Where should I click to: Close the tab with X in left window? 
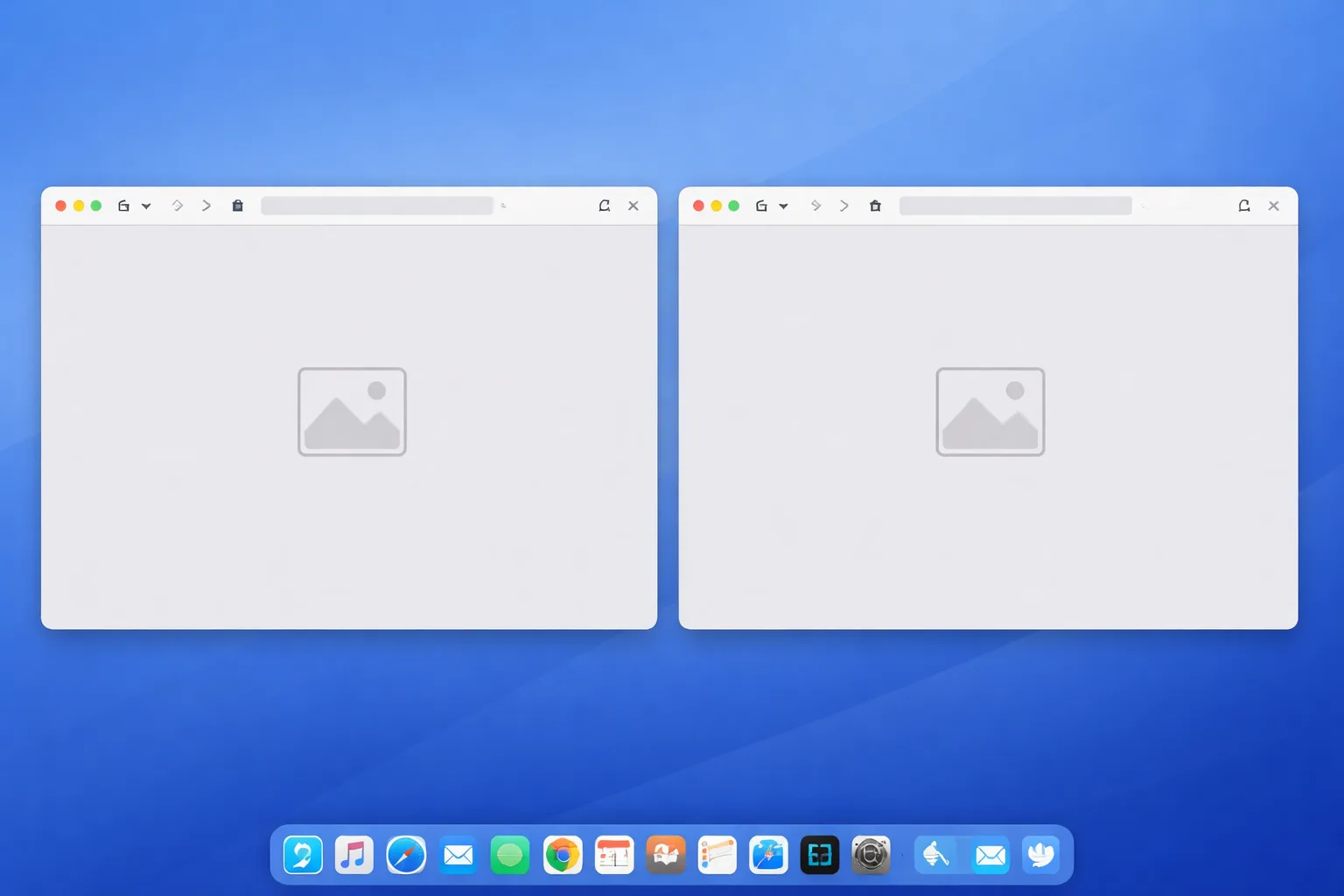tap(633, 206)
